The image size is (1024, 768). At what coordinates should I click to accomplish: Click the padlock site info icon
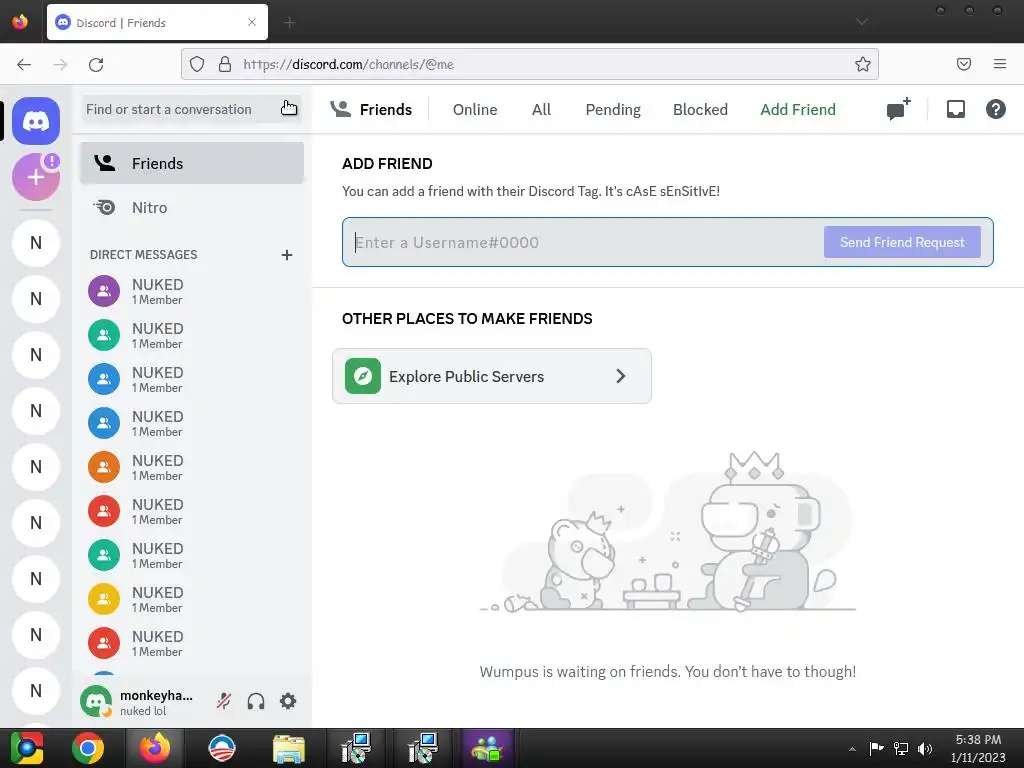[225, 64]
